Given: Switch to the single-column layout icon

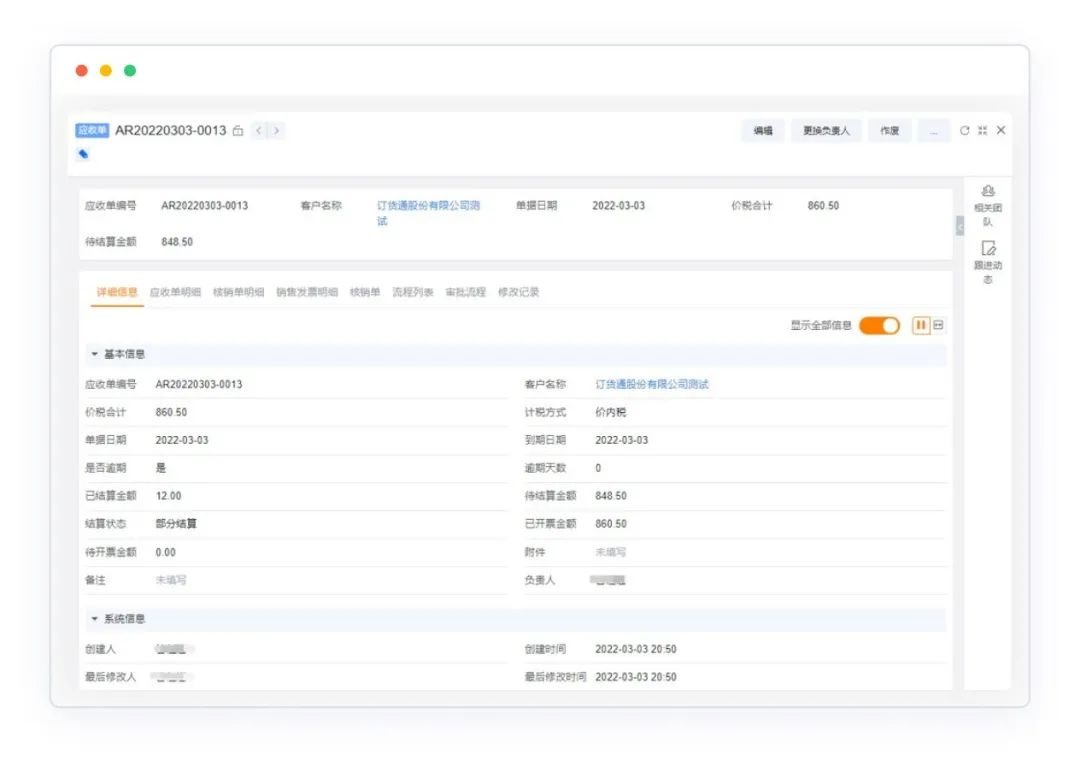Looking at the screenshot, I should pyautogui.click(x=938, y=325).
